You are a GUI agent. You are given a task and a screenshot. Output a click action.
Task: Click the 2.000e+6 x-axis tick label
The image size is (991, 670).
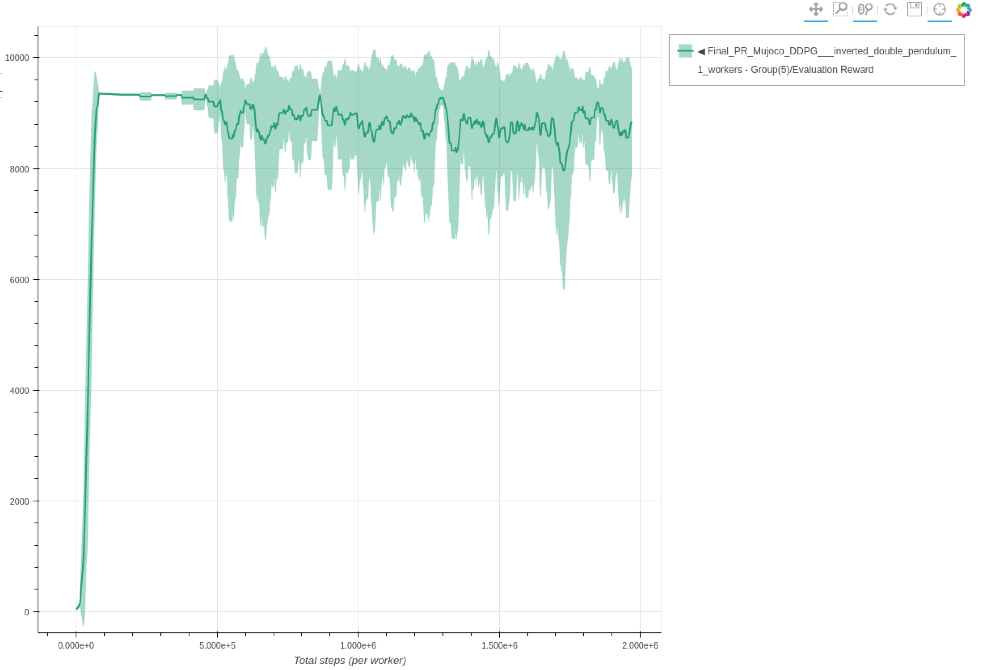click(x=641, y=646)
